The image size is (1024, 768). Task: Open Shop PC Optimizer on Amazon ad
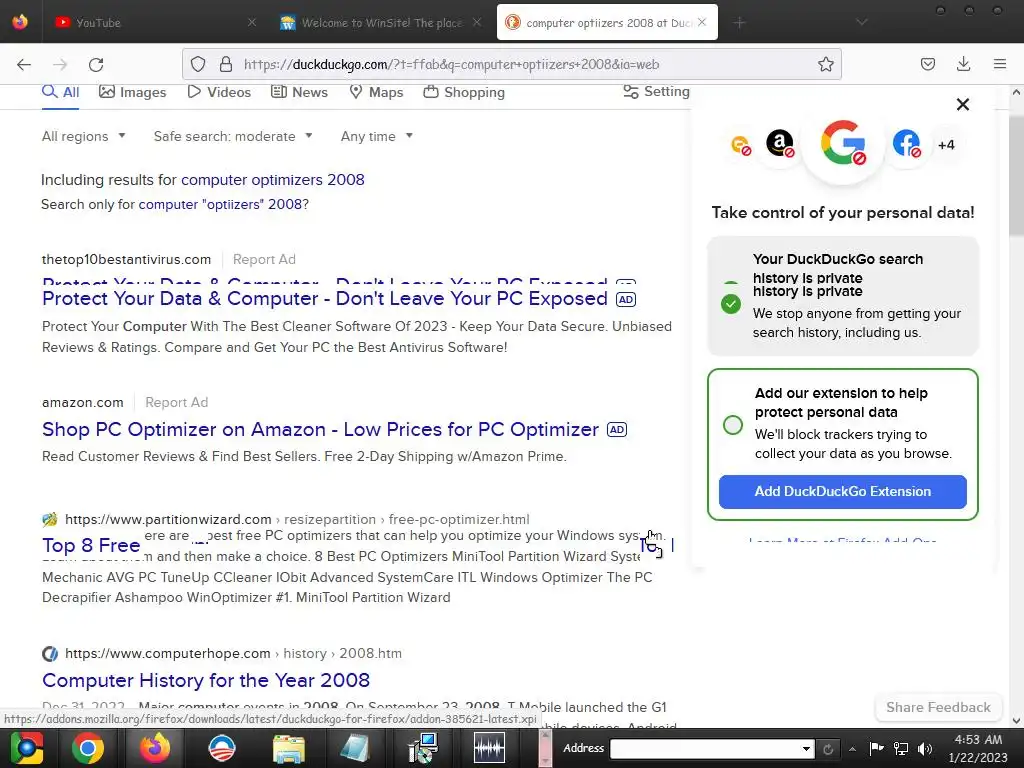320,429
